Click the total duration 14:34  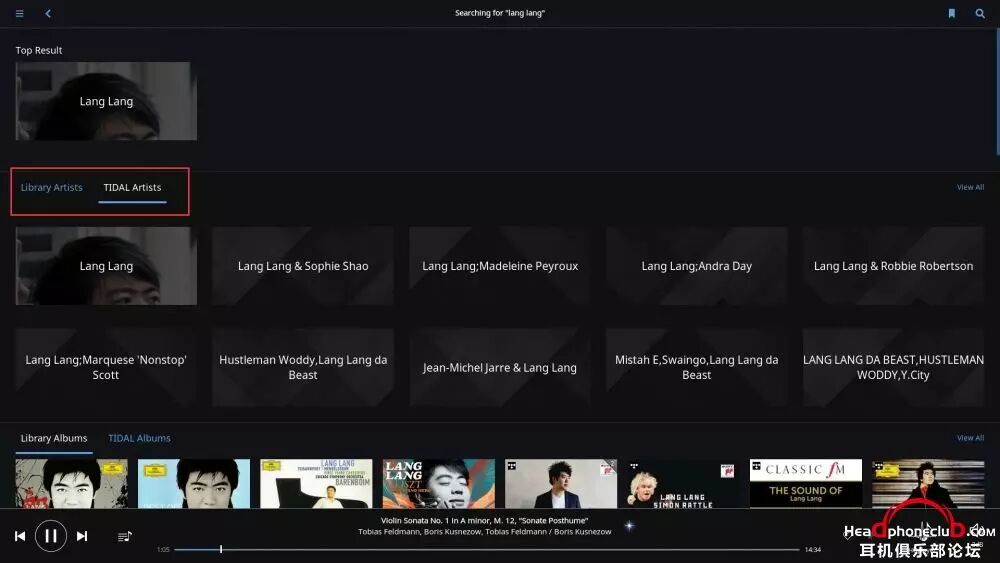pos(812,550)
